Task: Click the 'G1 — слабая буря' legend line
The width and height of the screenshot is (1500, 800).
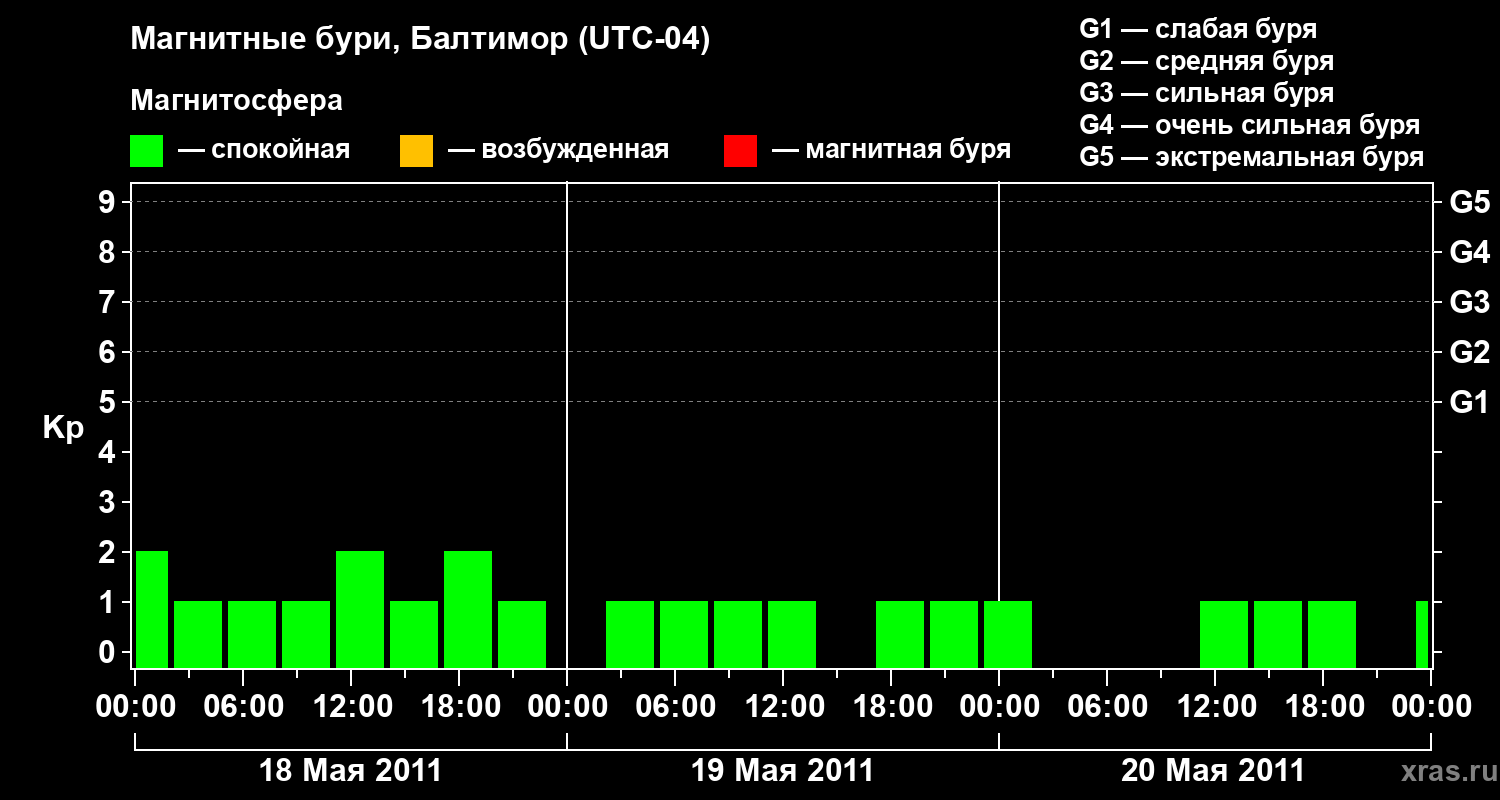Action: 1198,28
